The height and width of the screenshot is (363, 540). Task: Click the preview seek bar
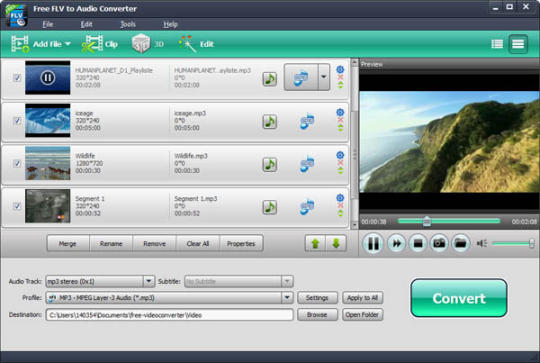click(x=448, y=221)
